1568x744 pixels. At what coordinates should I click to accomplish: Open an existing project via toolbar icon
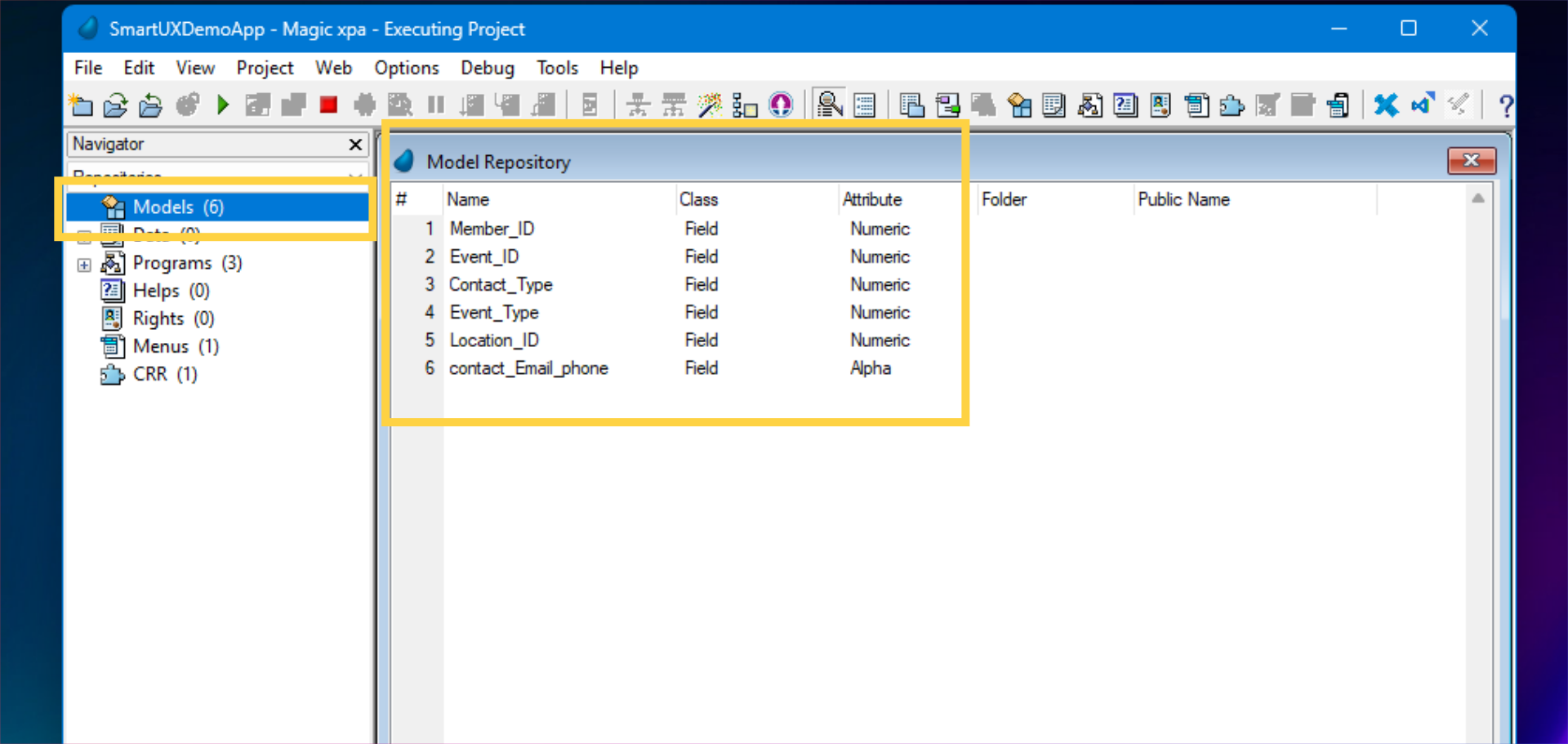[x=115, y=105]
